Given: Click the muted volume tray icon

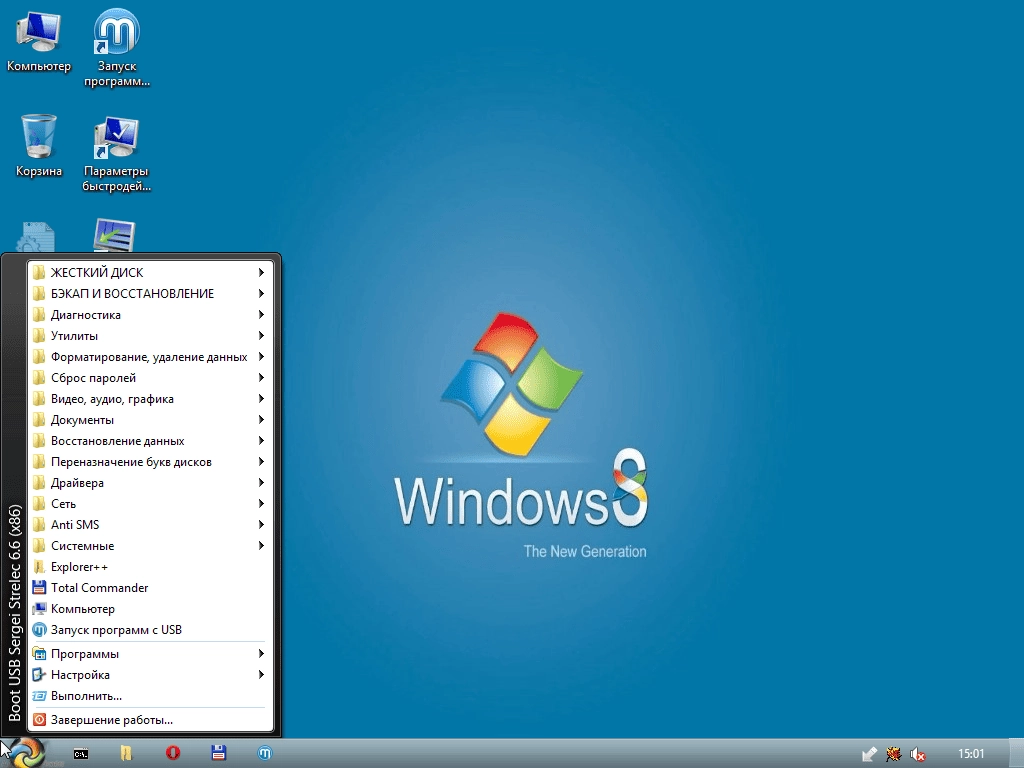Looking at the screenshot, I should (x=918, y=754).
